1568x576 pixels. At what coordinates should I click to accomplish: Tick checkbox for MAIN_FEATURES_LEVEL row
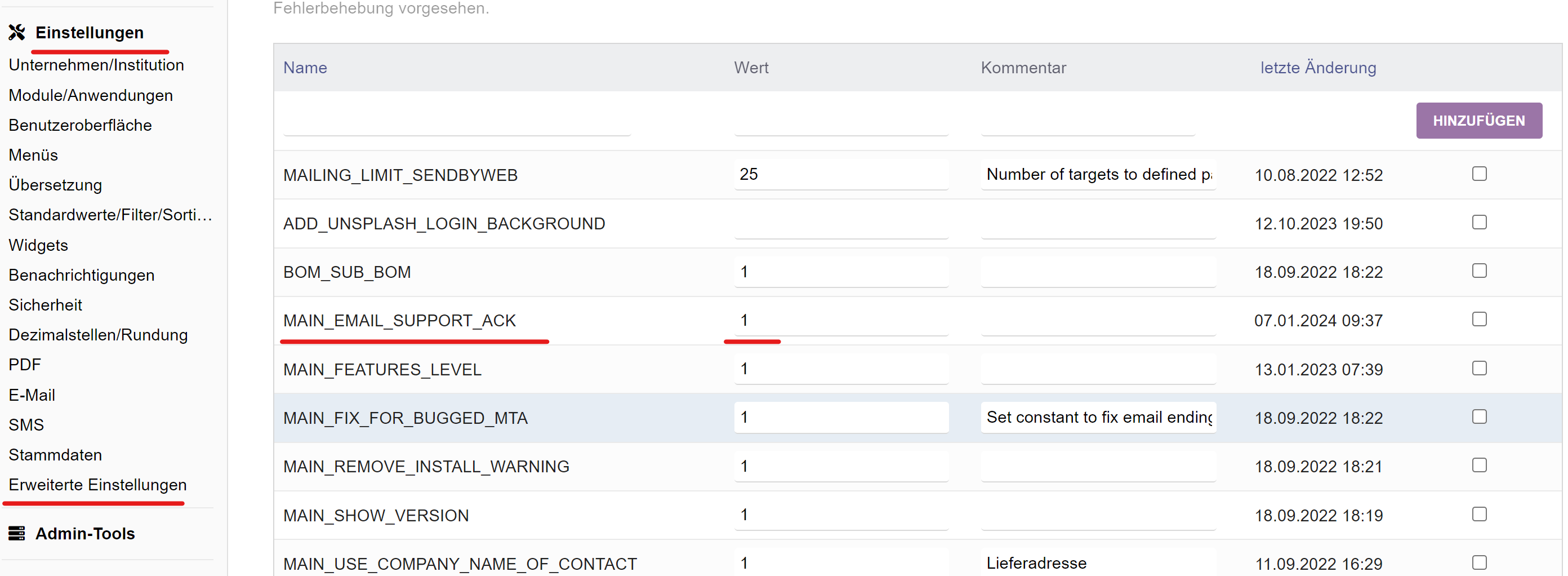point(1479,369)
